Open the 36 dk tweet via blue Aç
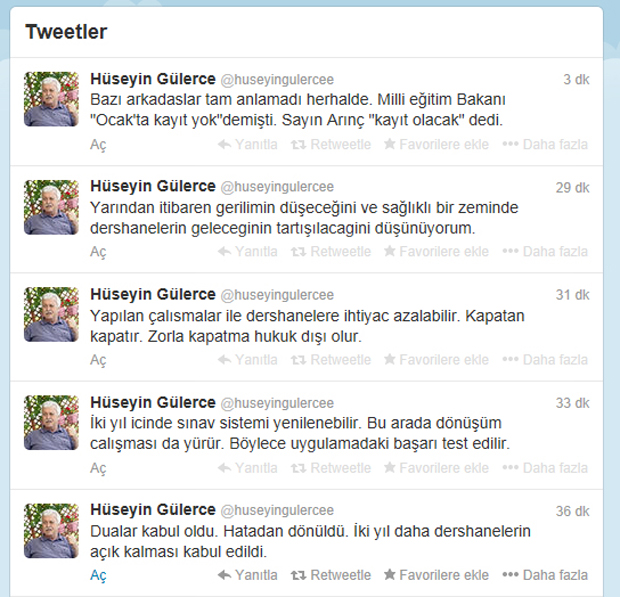Screen dimensions: 620x597 click(x=98, y=576)
